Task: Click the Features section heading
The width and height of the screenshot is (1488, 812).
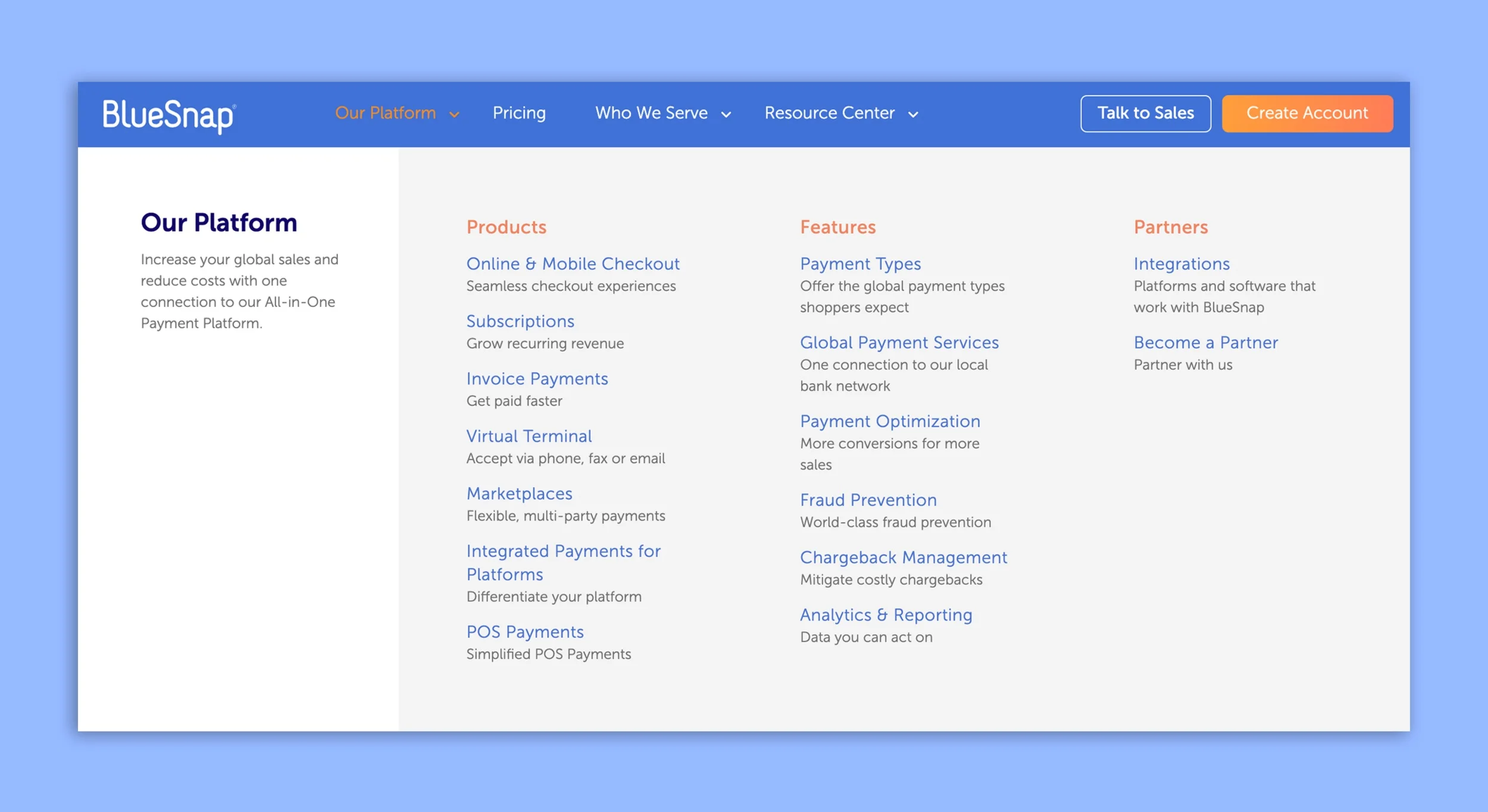Action: (x=838, y=227)
